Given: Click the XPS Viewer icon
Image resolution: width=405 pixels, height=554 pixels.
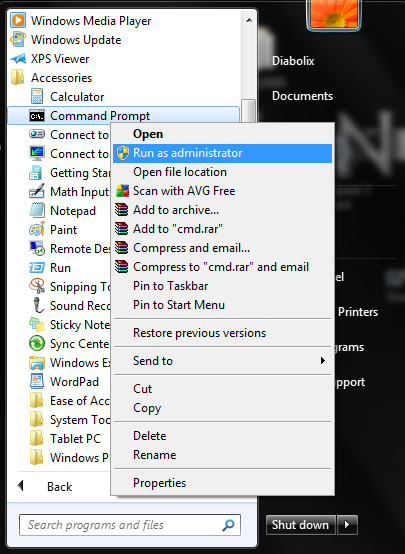Looking at the screenshot, I should (x=18, y=58).
